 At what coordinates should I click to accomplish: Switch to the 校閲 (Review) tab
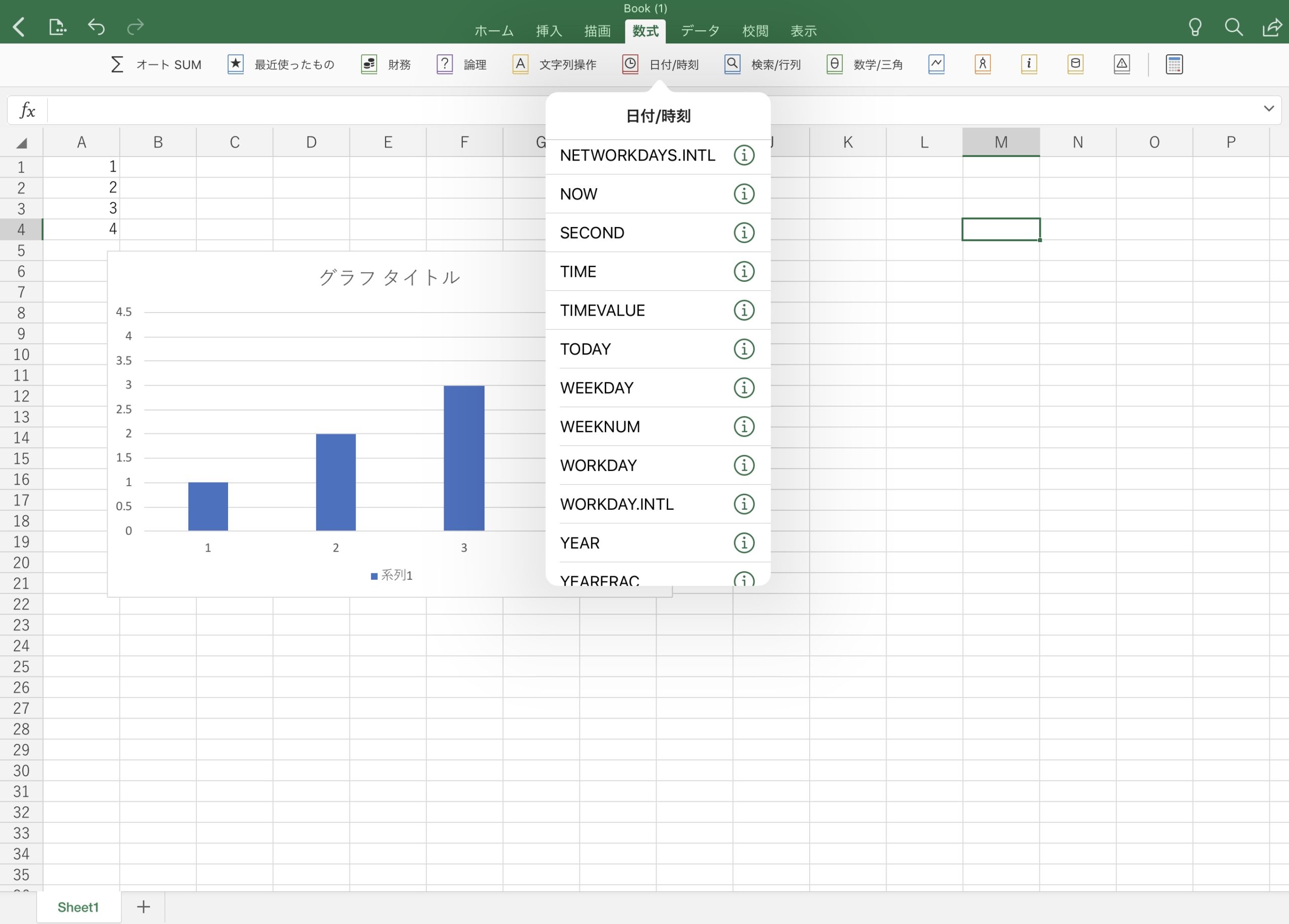coord(755,31)
